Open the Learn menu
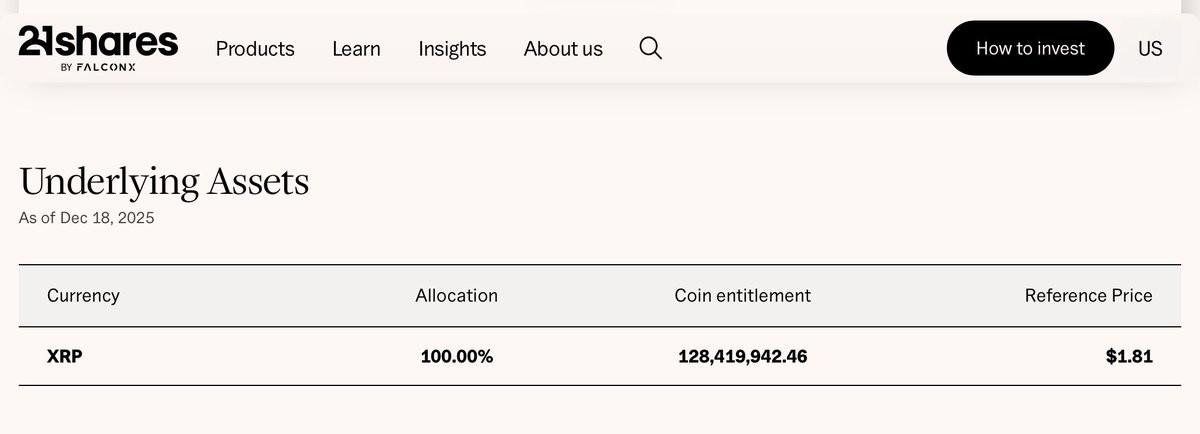 [356, 48]
